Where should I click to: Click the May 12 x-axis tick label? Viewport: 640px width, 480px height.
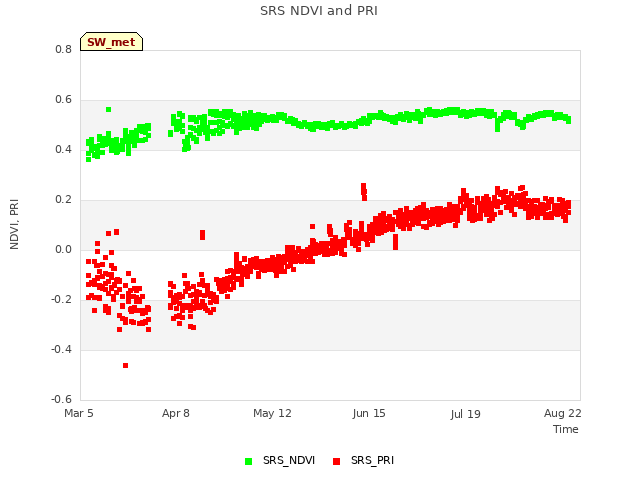(272, 413)
